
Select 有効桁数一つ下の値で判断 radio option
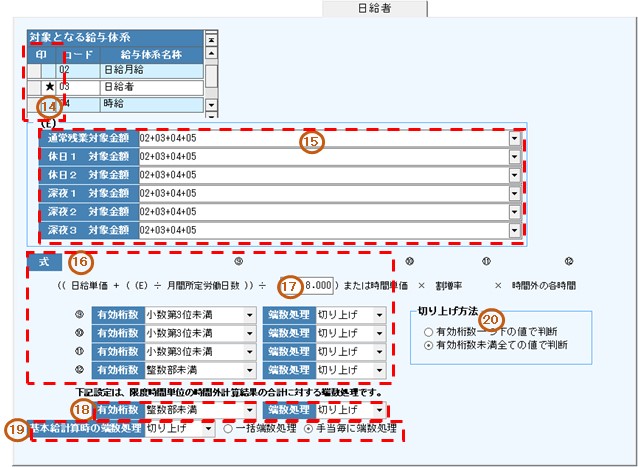430,330
